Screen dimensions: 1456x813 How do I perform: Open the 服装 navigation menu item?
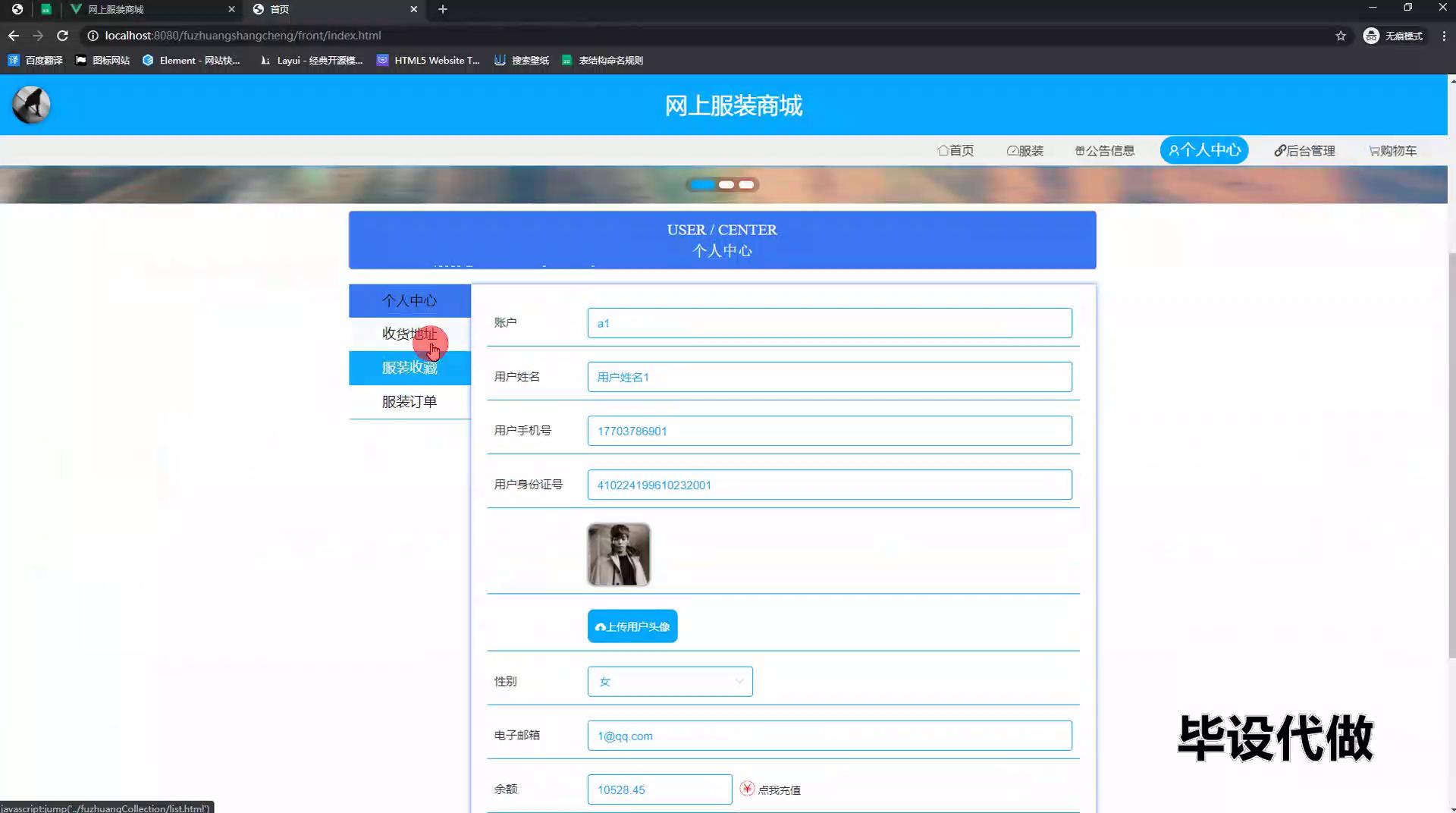(x=1025, y=151)
